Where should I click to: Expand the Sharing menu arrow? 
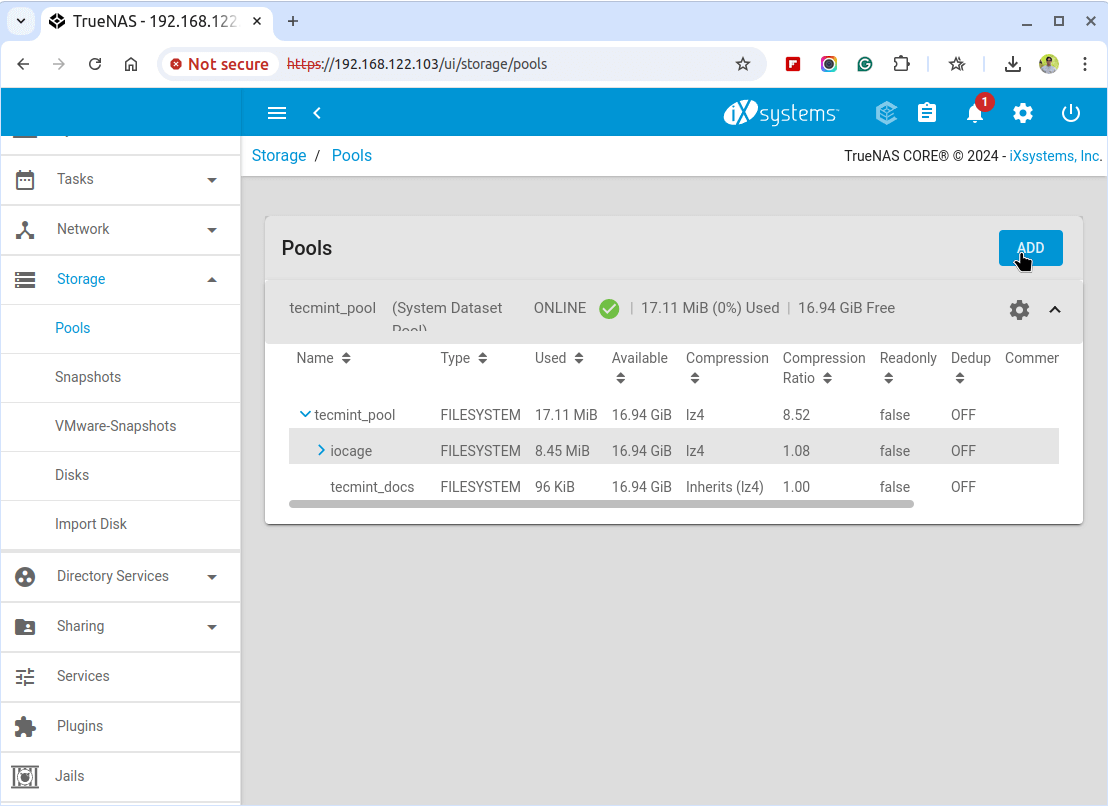212,627
